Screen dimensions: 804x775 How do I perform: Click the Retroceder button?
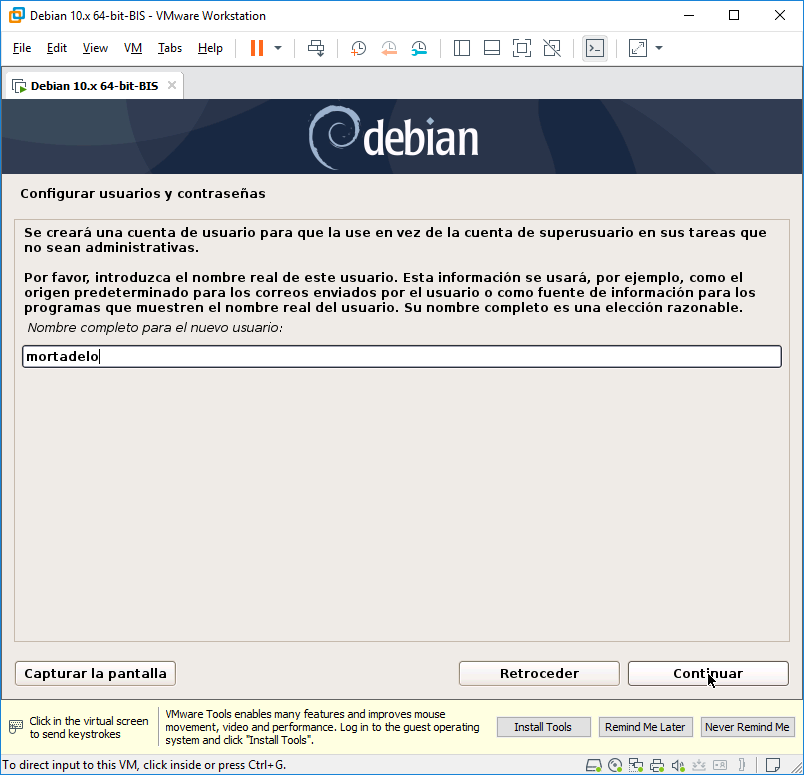click(x=539, y=673)
